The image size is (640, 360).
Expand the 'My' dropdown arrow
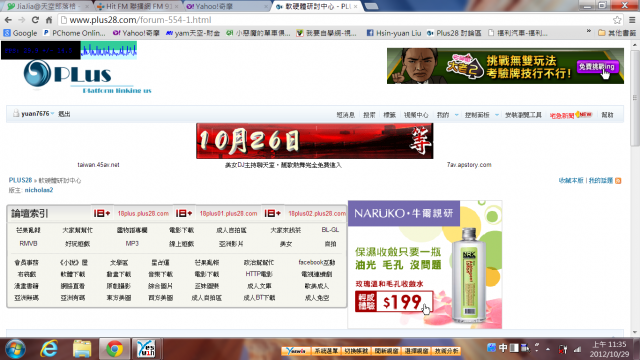point(456,115)
